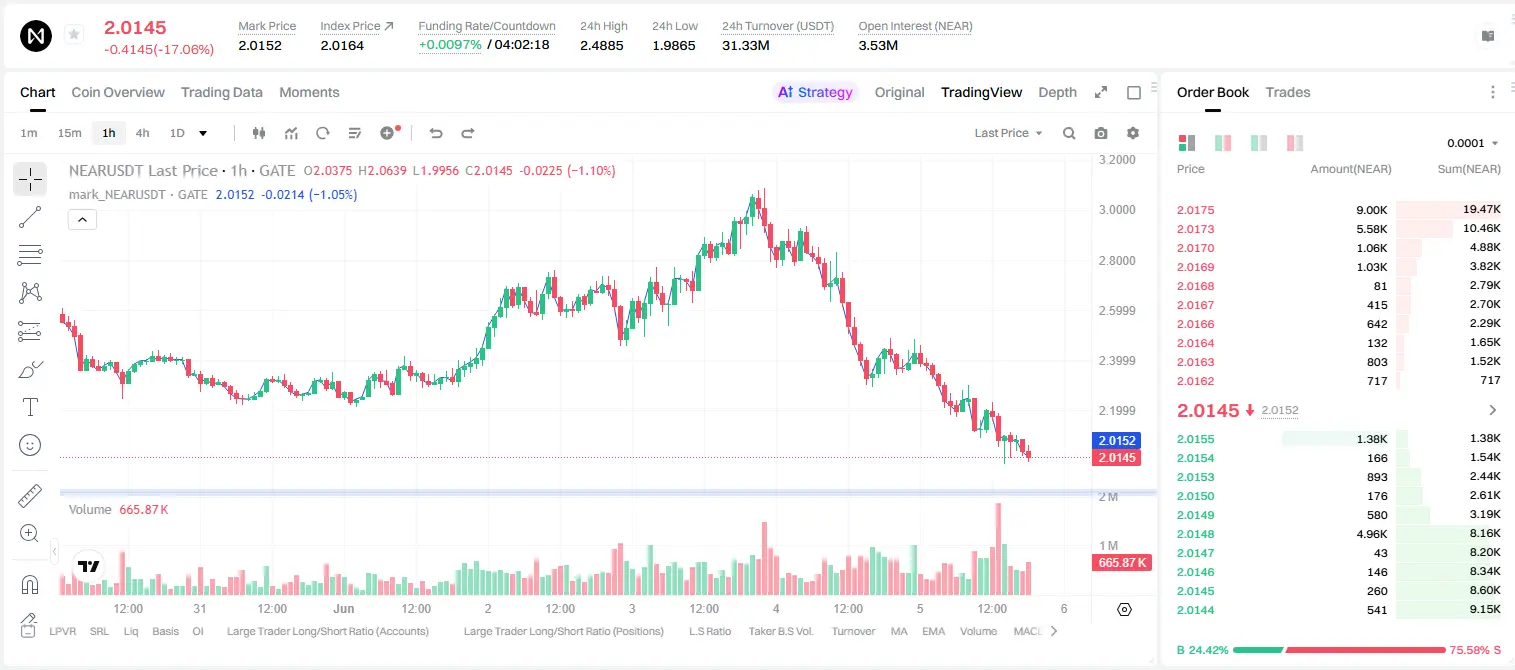Open chart settings gear icon

click(1133, 133)
